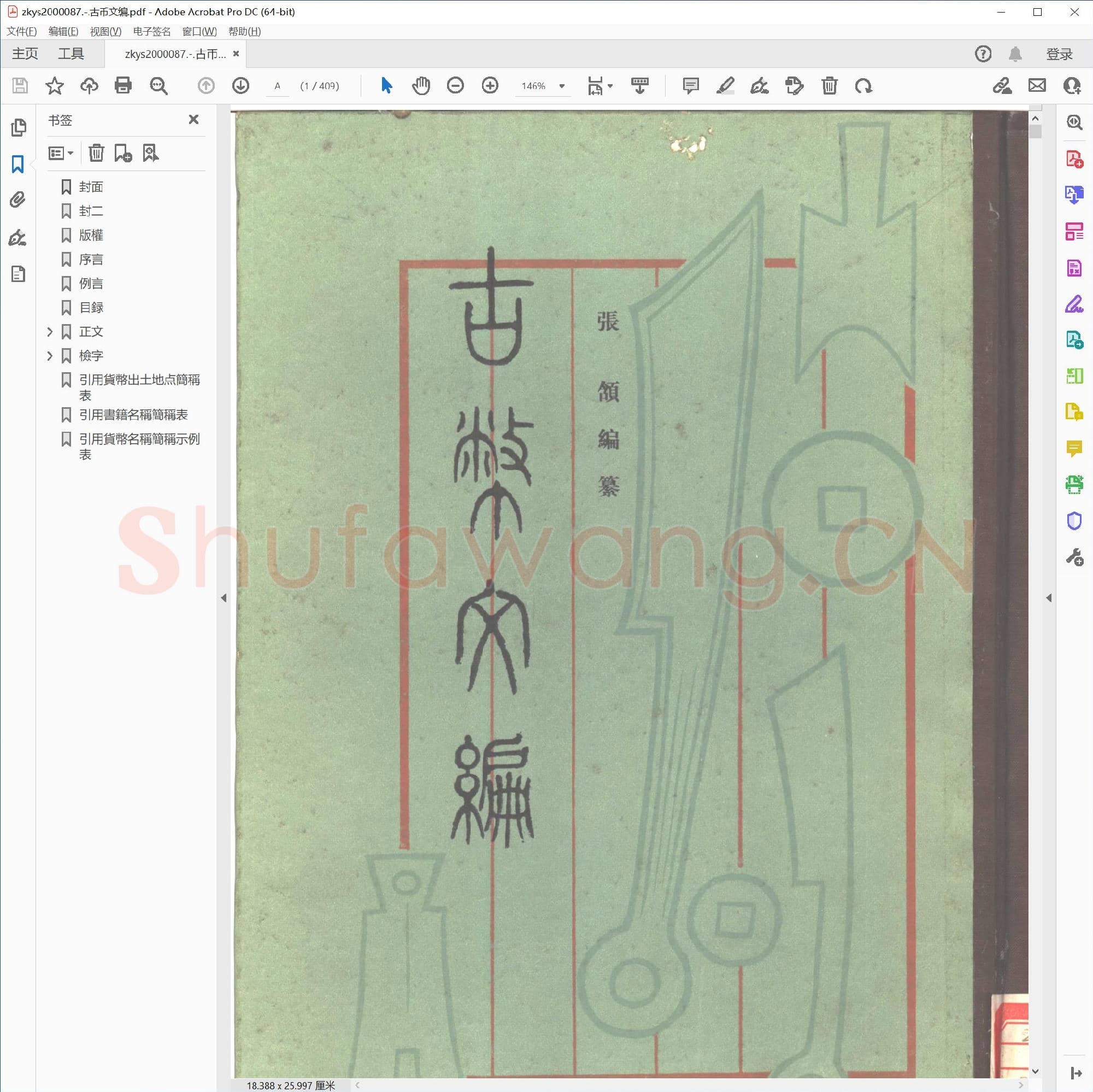The height and width of the screenshot is (1092, 1093).
Task: Expand the 正文 bookmark tree
Action: (50, 332)
